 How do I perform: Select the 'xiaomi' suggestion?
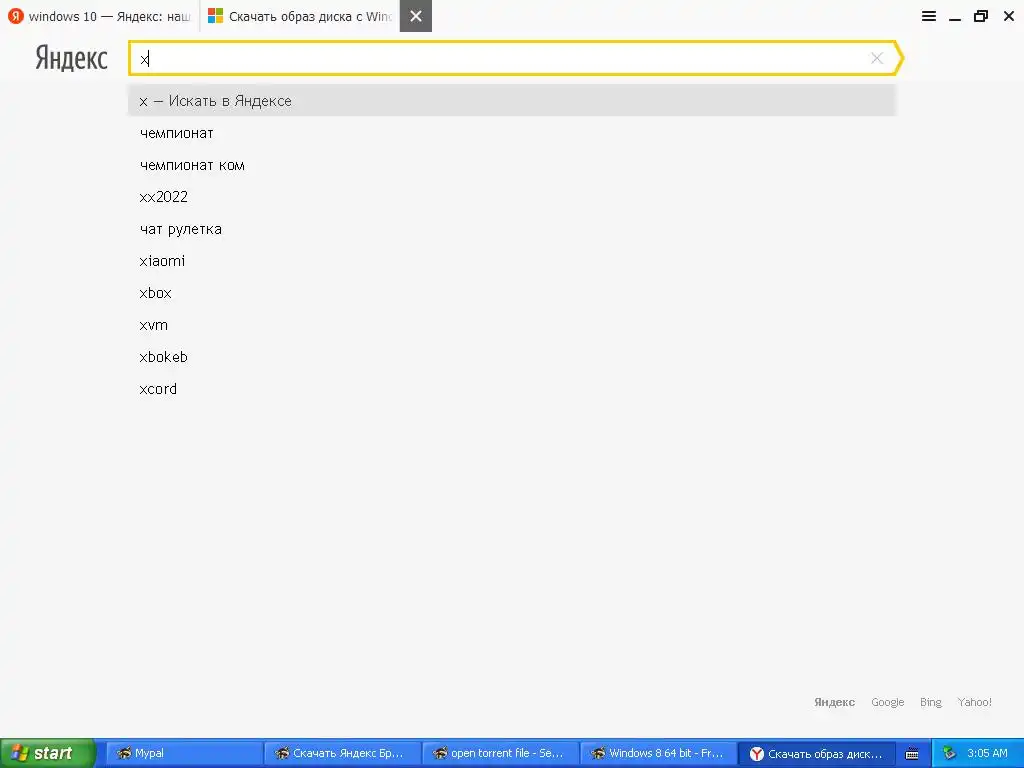click(x=512, y=261)
